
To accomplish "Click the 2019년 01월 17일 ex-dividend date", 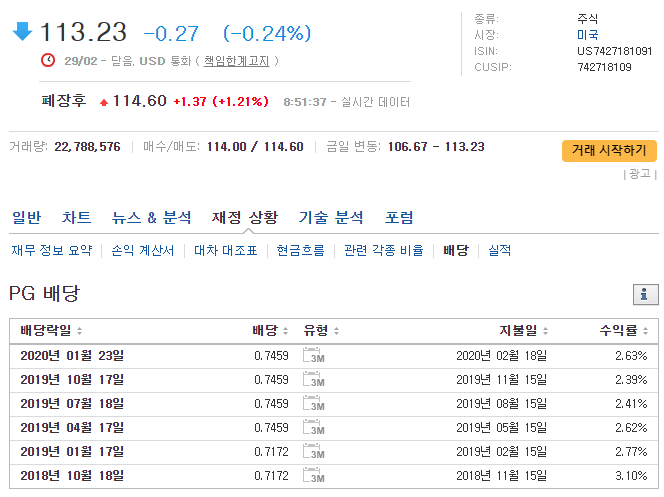I will pyautogui.click(x=72, y=452).
